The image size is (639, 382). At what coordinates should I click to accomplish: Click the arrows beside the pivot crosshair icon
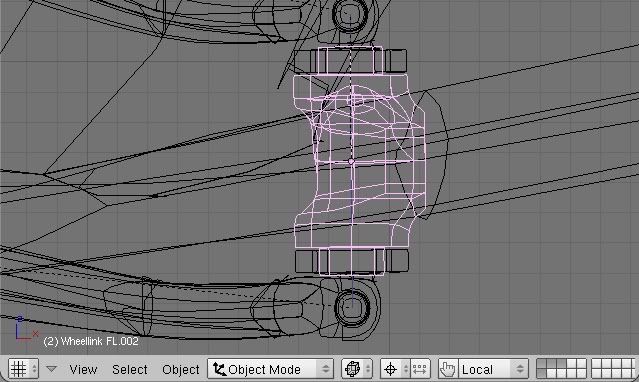coord(405,369)
